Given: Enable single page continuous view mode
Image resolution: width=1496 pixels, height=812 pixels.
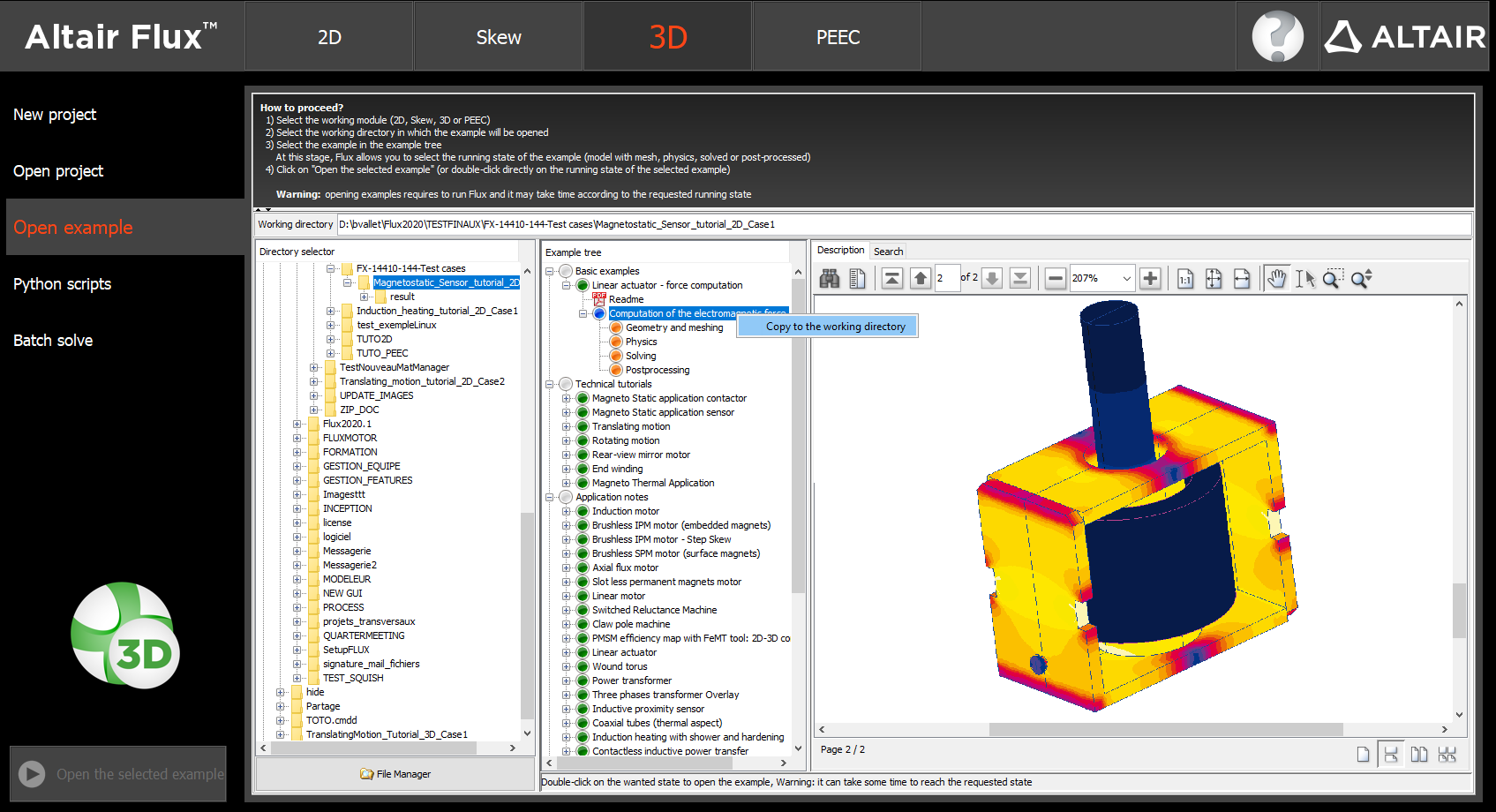Looking at the screenshot, I should click(x=1391, y=755).
